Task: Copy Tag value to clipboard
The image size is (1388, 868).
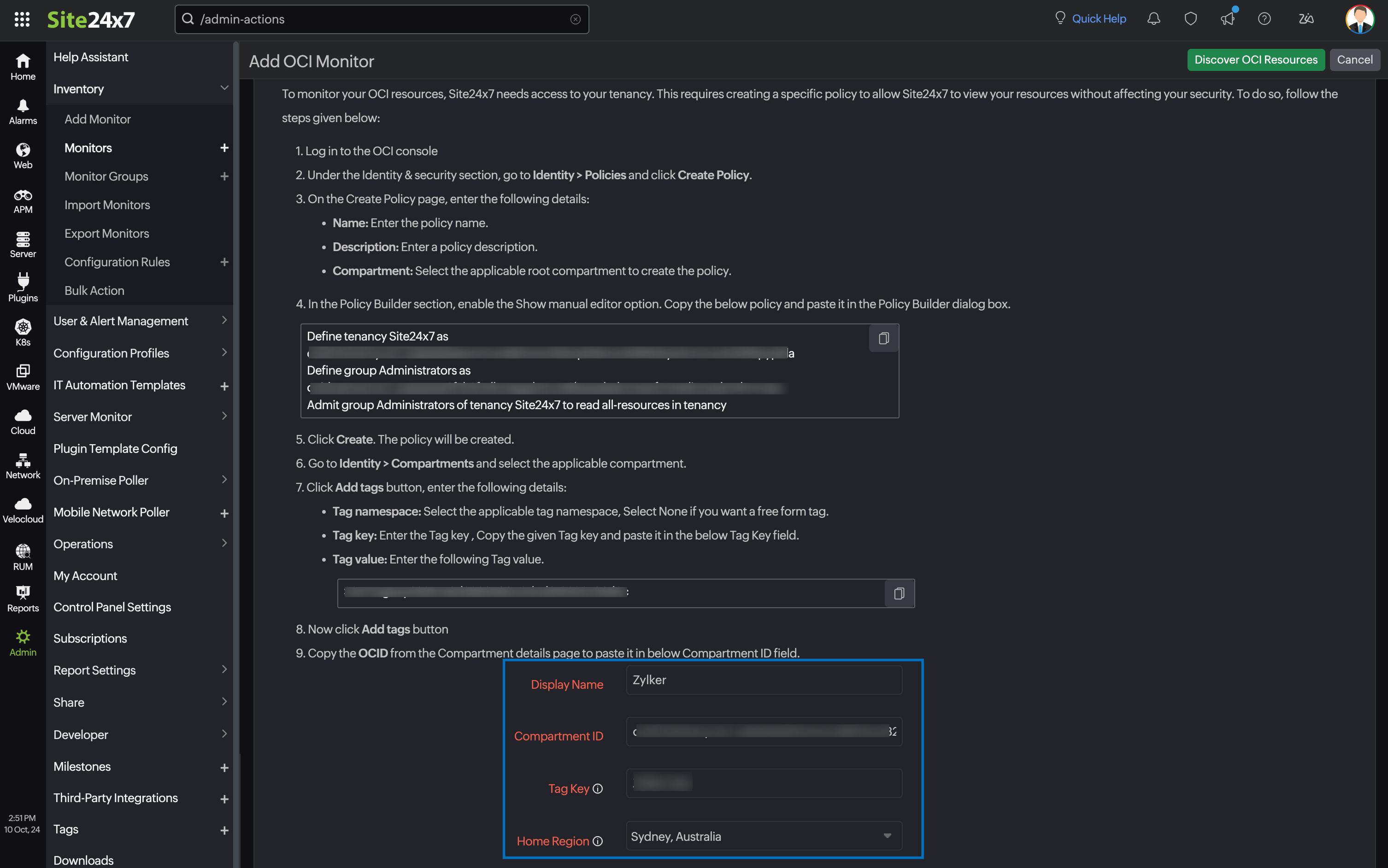Action: coord(899,593)
